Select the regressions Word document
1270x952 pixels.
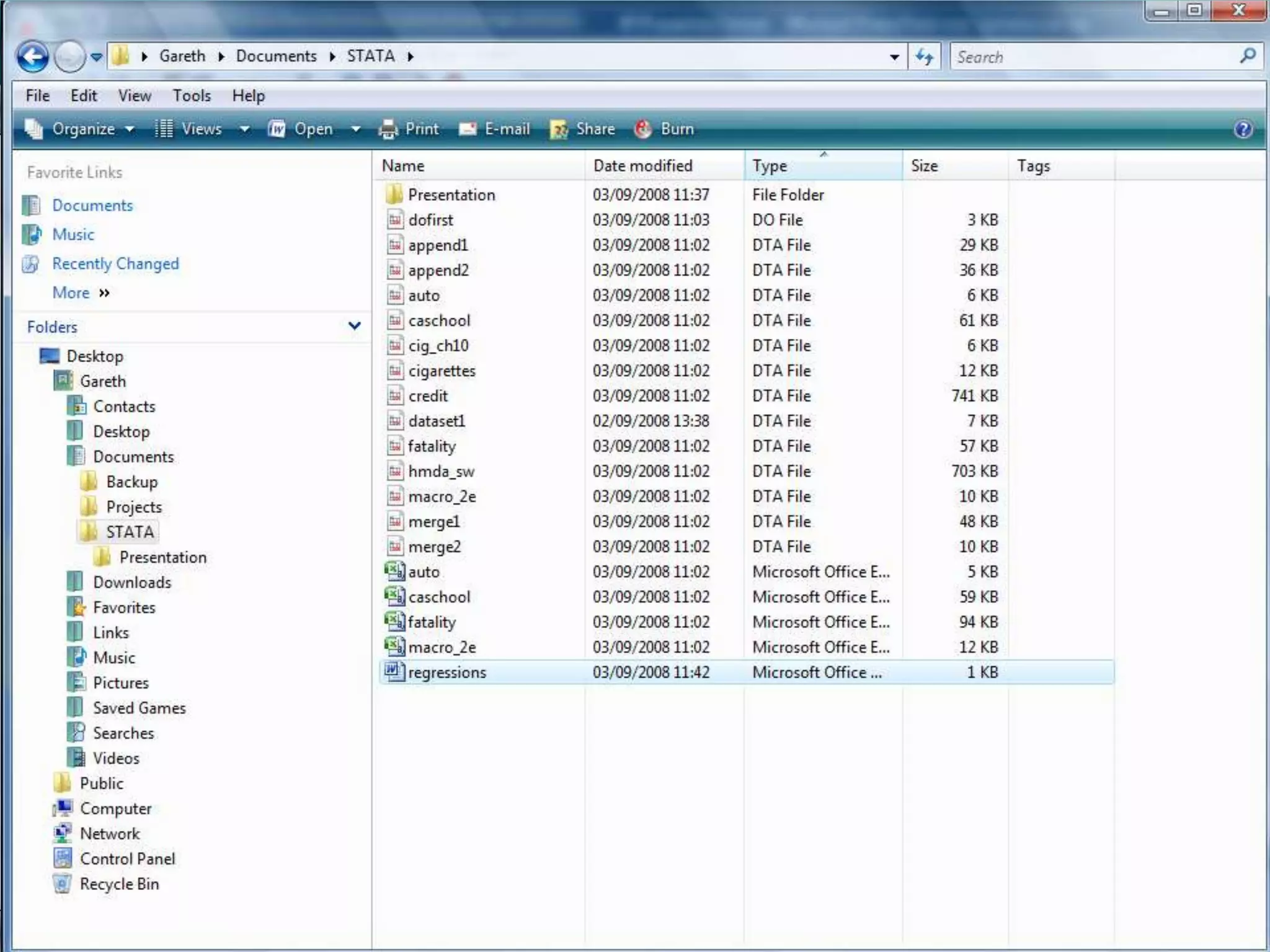446,672
